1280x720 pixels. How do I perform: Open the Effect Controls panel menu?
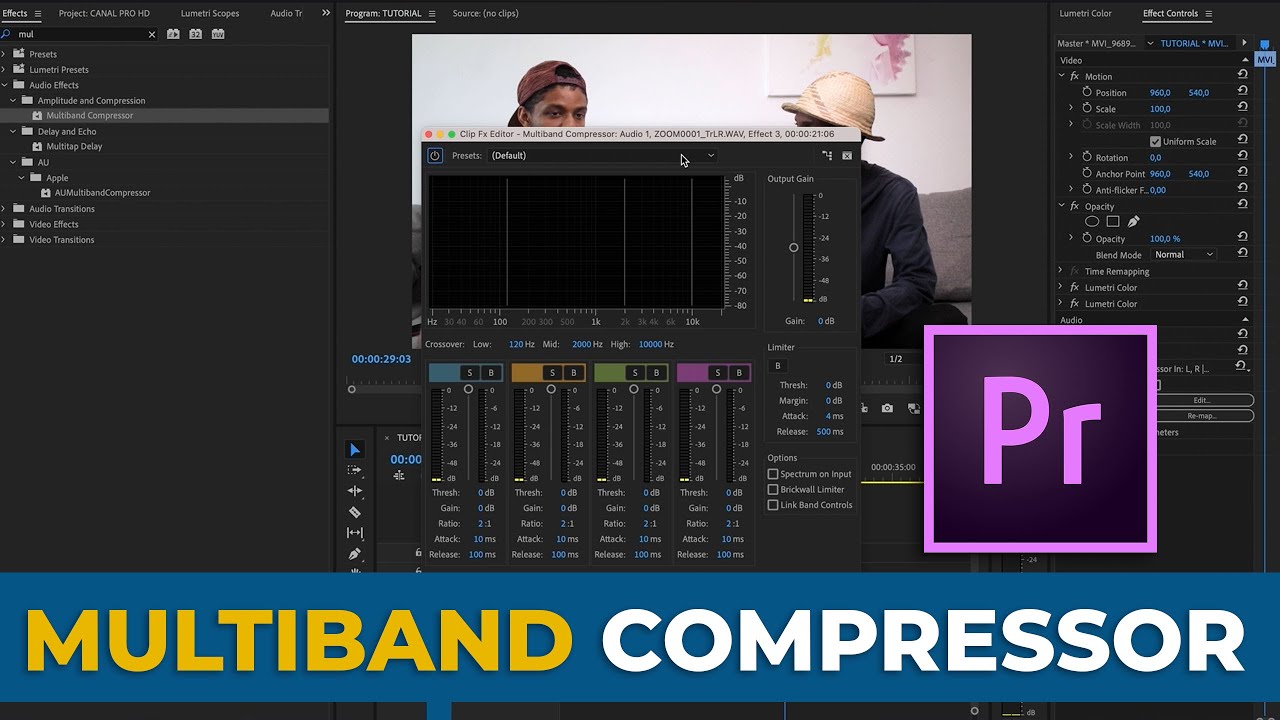click(x=1208, y=13)
